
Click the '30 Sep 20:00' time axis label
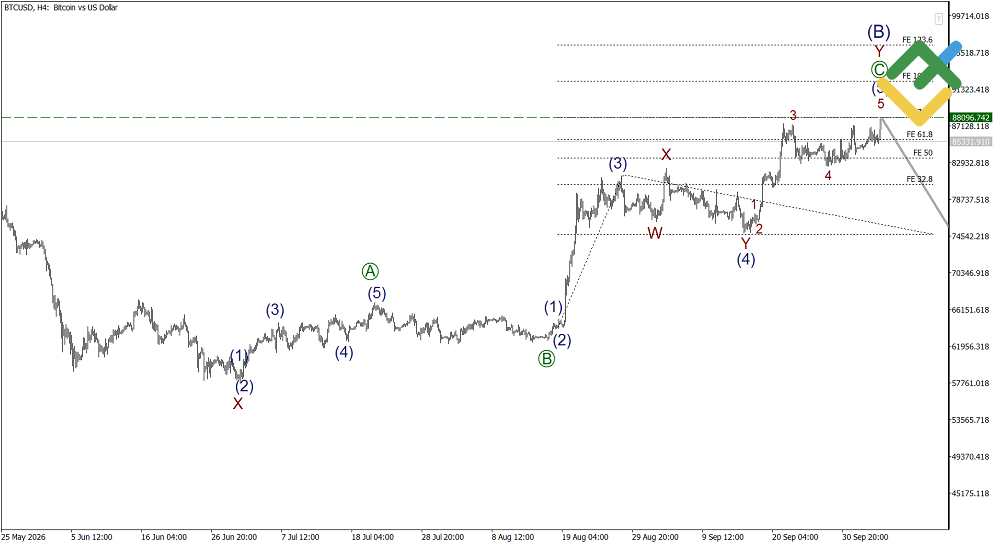pyautogui.click(x=865, y=537)
